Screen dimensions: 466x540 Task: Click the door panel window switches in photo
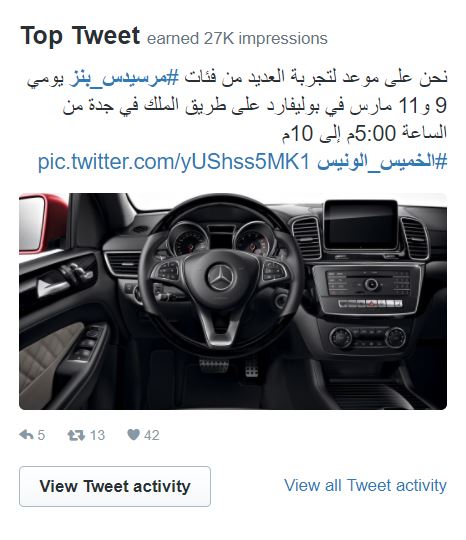[87, 343]
